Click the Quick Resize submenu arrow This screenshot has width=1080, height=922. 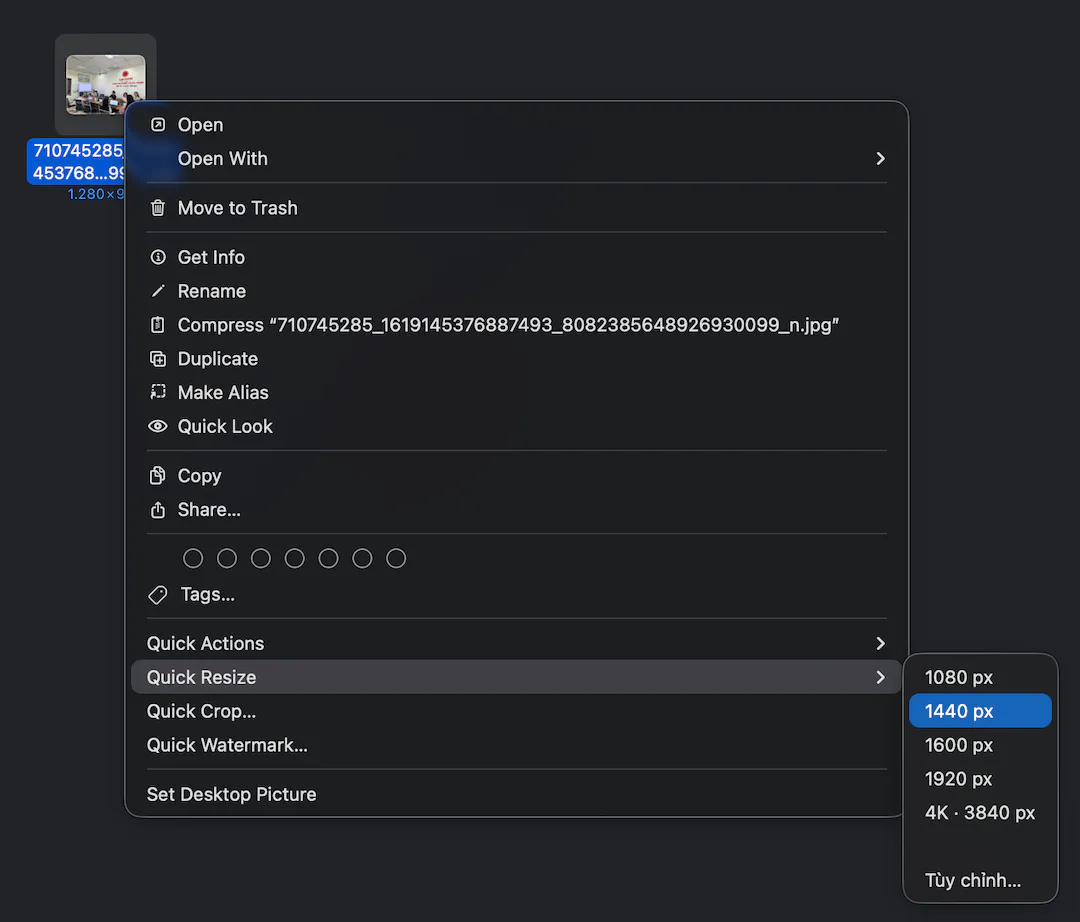(880, 677)
